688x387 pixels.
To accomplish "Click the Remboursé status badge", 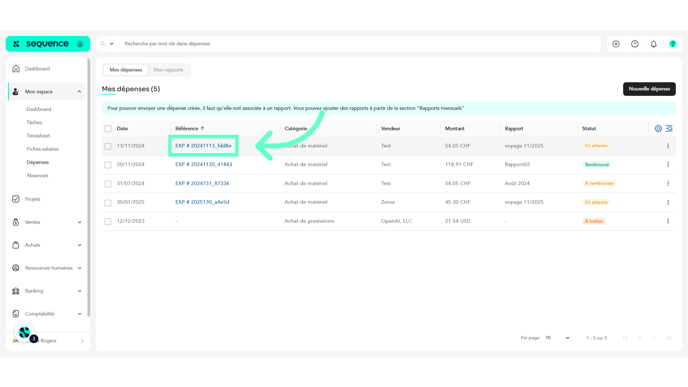I will (x=597, y=165).
